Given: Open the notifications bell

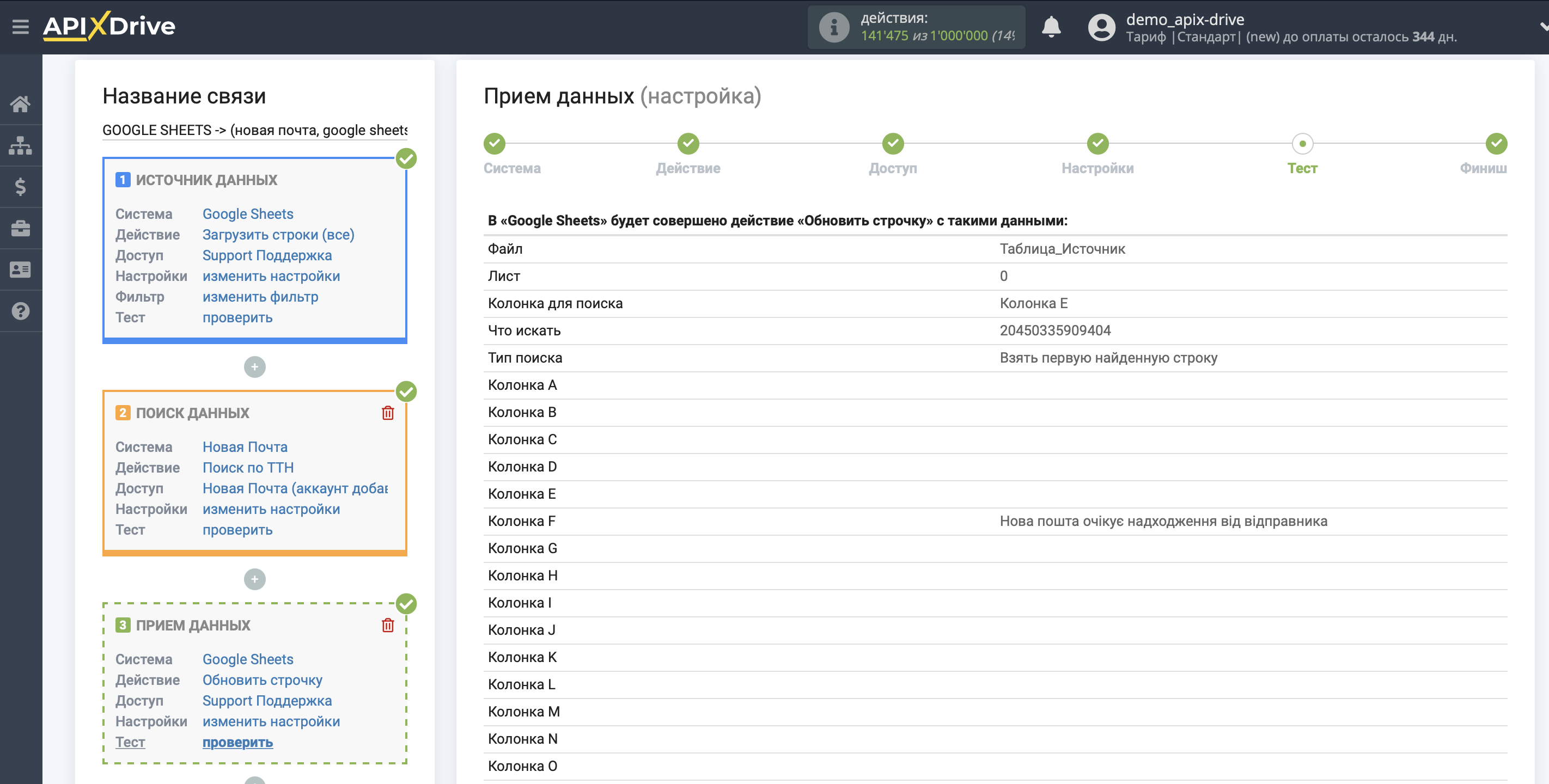Looking at the screenshot, I should (x=1051, y=27).
